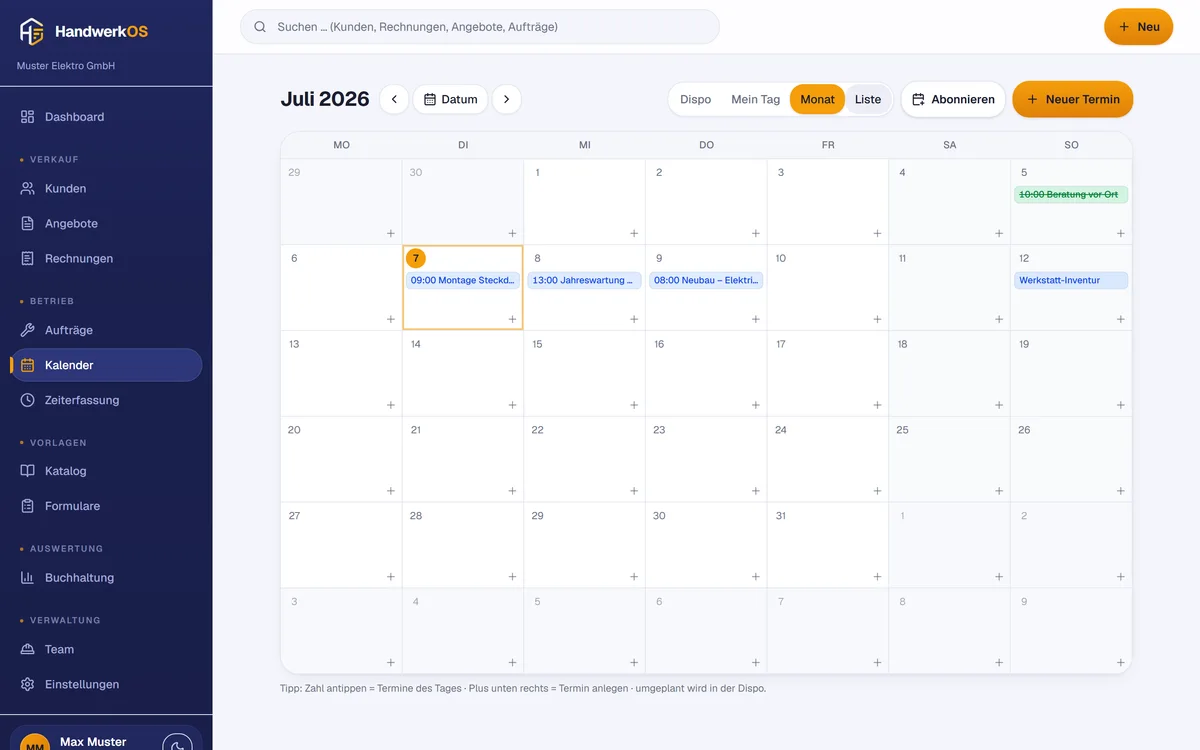This screenshot has width=1200, height=750.
Task: Add appointment plus on July 8
Action: click(x=634, y=319)
